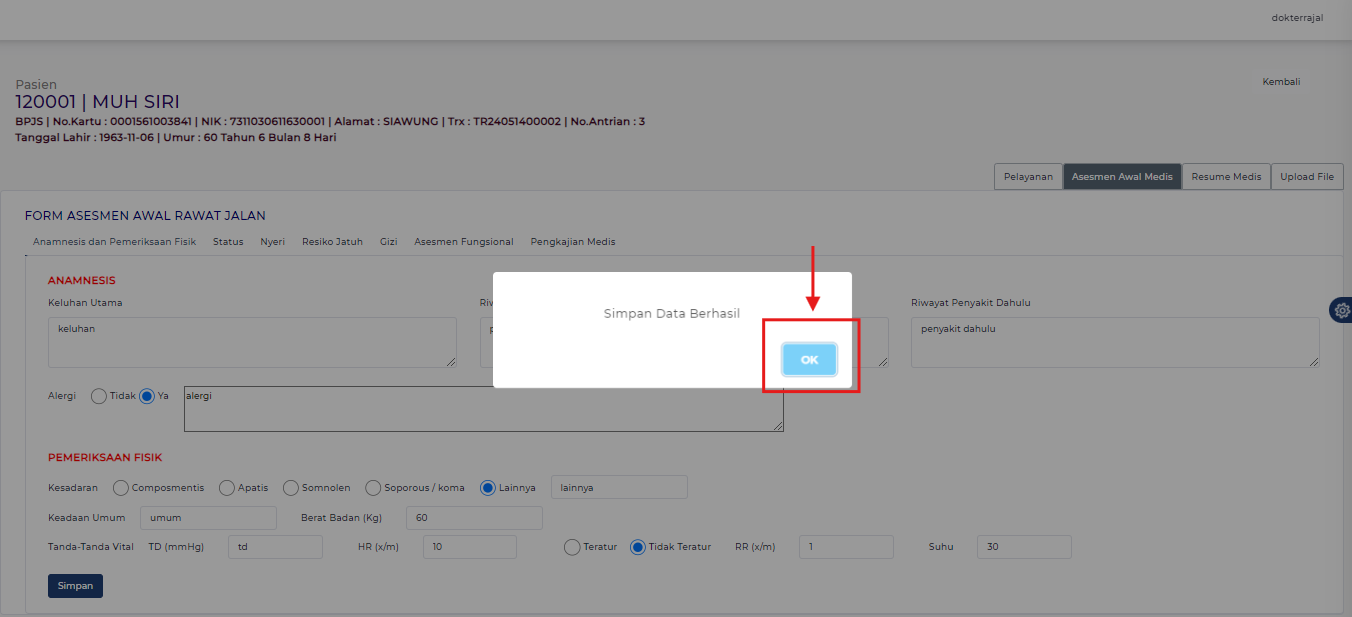Open the Nyeri sub-tab
This screenshot has width=1352, height=617.
click(272, 242)
